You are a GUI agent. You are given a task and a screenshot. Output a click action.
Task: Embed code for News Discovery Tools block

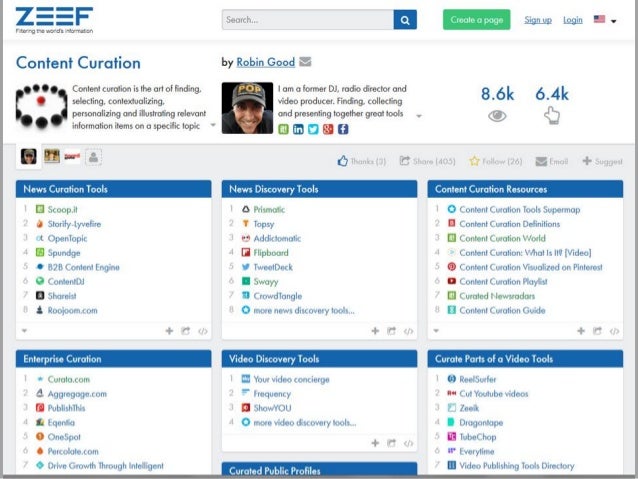tap(409, 331)
